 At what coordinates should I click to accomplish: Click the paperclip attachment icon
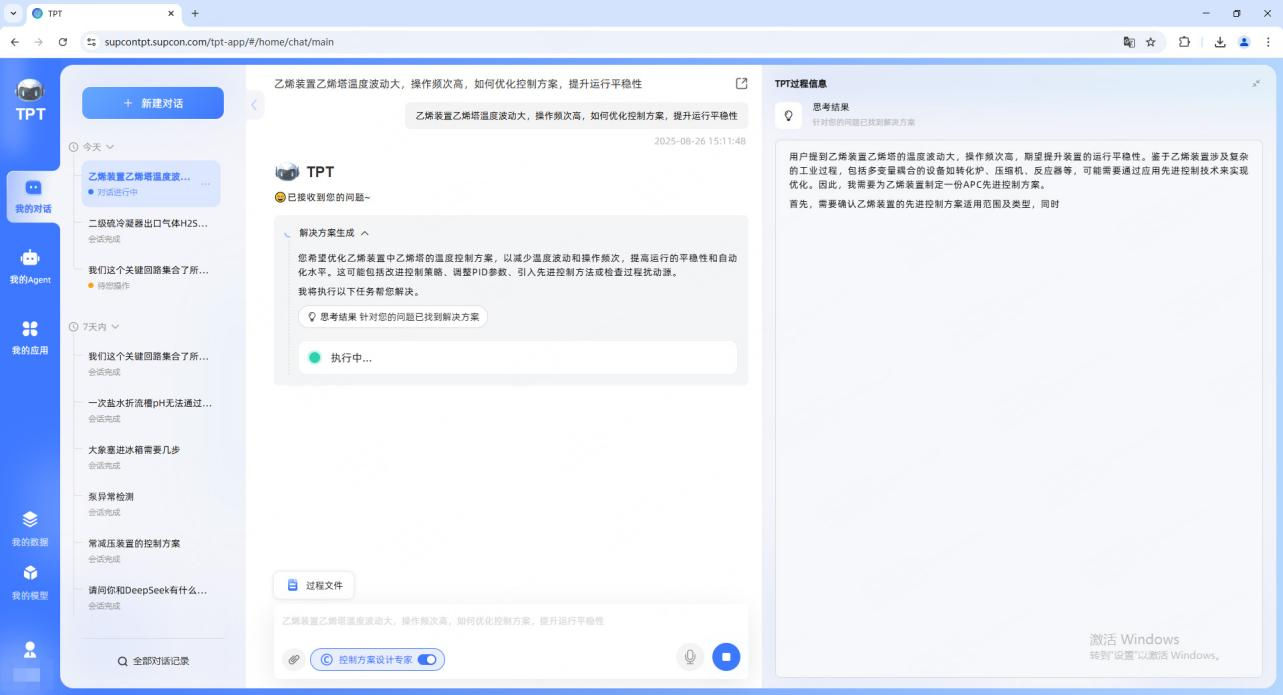click(x=293, y=659)
